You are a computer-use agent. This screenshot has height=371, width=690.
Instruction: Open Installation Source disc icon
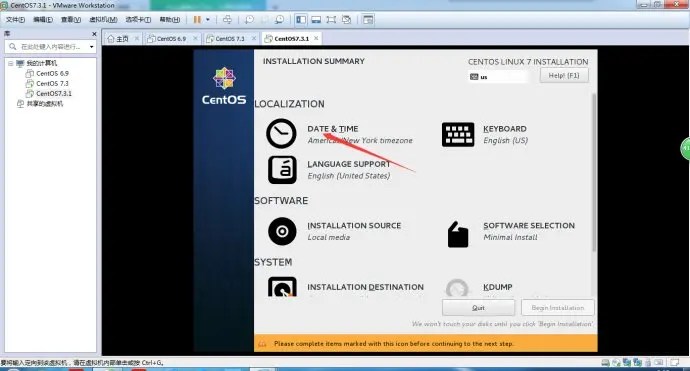tap(282, 231)
